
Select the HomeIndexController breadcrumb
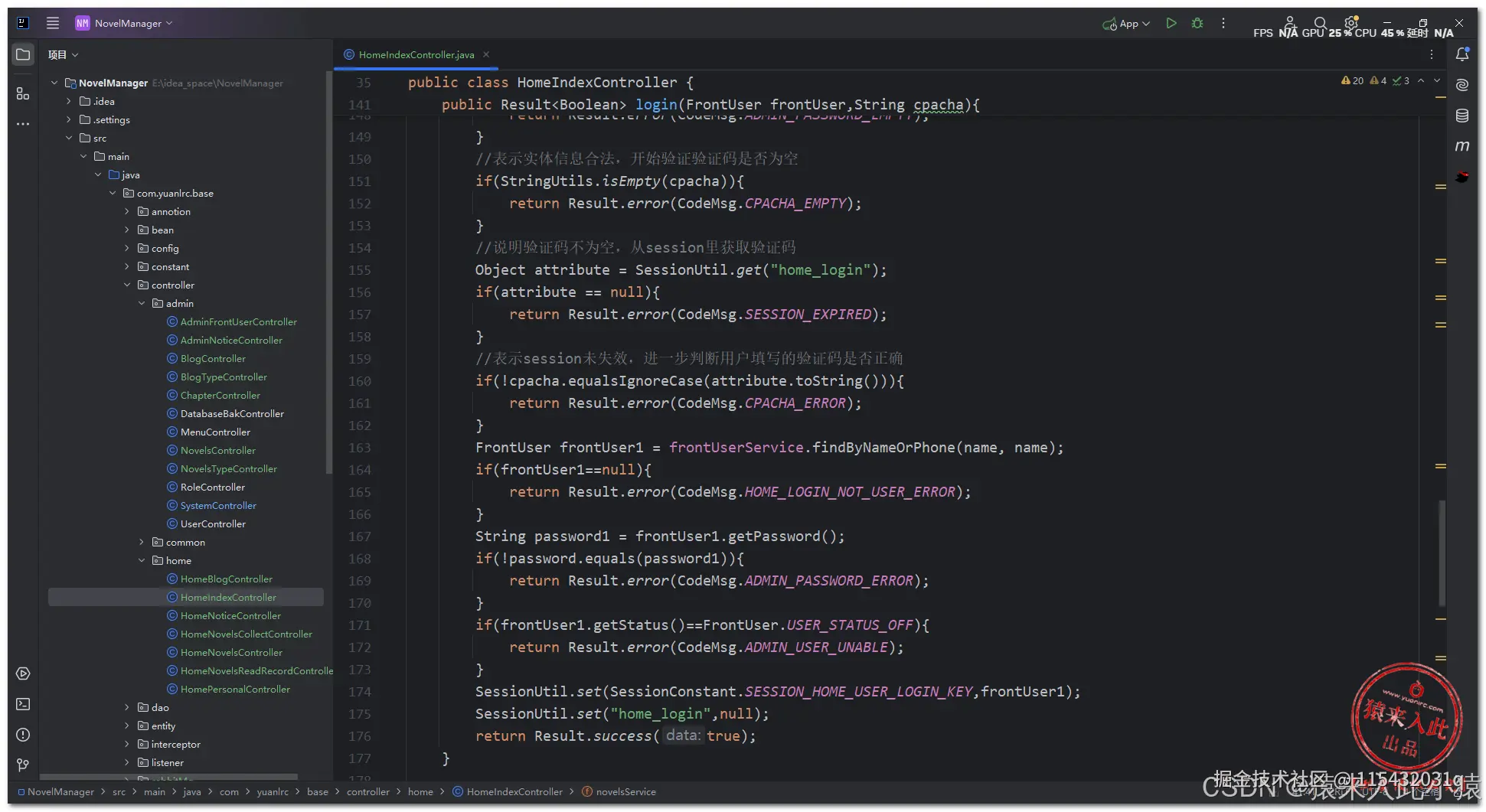pos(508,791)
